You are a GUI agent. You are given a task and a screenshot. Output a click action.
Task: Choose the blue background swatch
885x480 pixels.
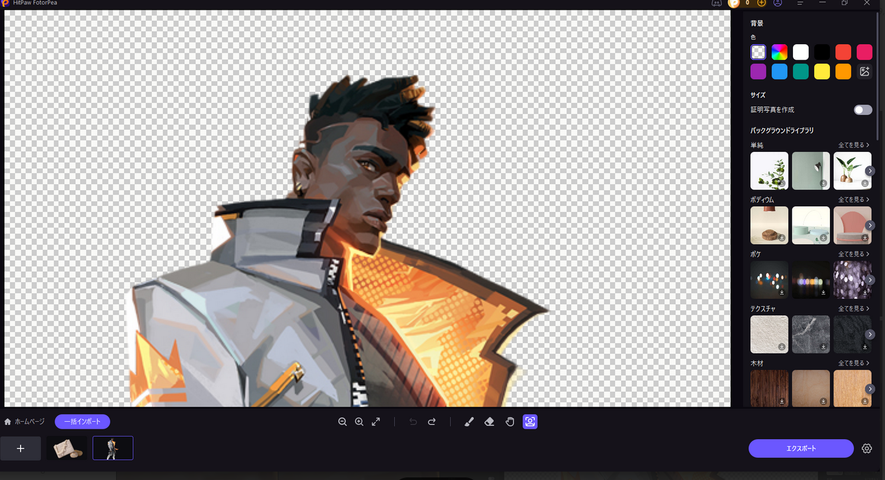click(x=779, y=72)
